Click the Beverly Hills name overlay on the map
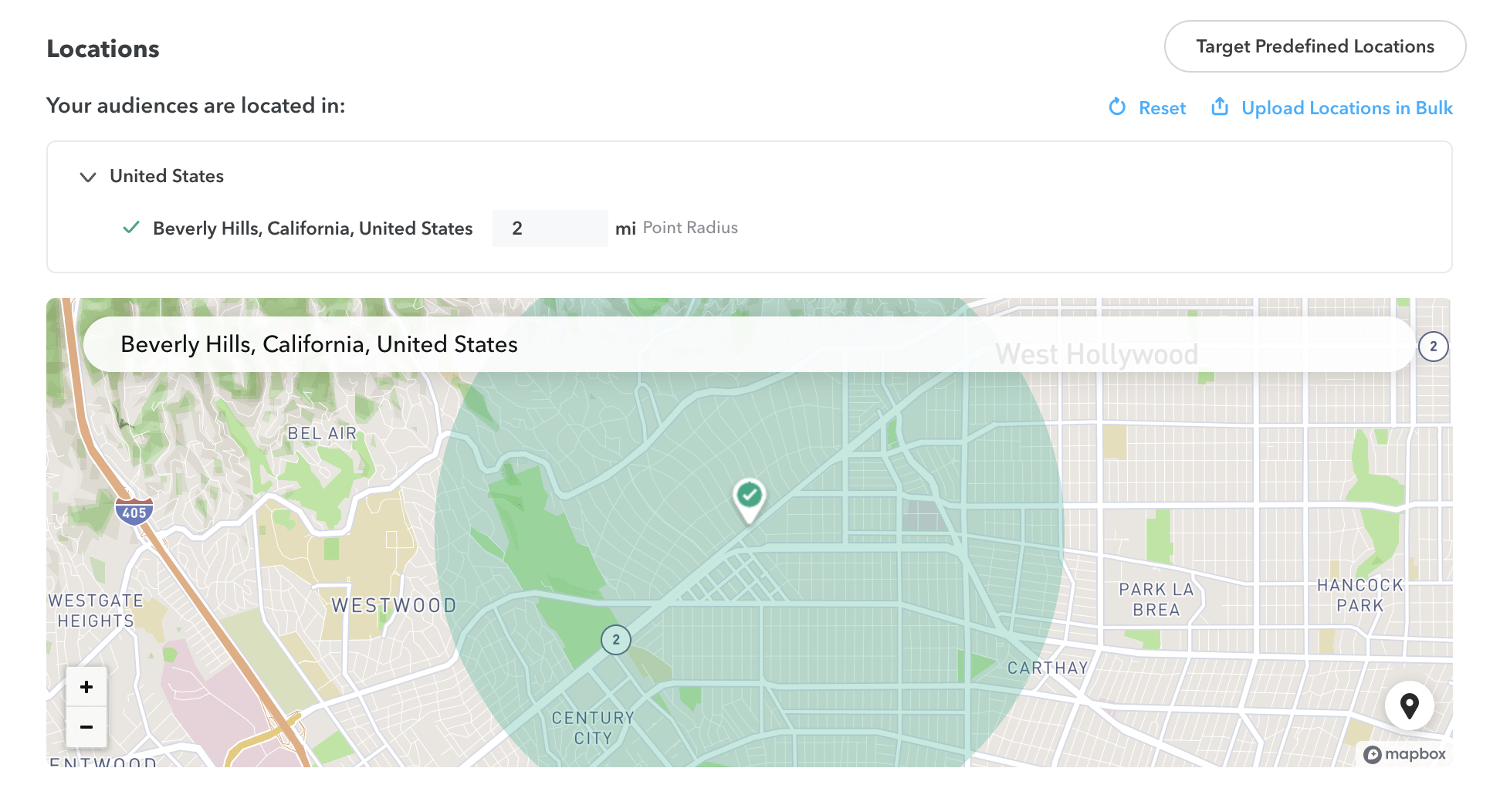This screenshot has height=812, width=1500. pos(318,344)
